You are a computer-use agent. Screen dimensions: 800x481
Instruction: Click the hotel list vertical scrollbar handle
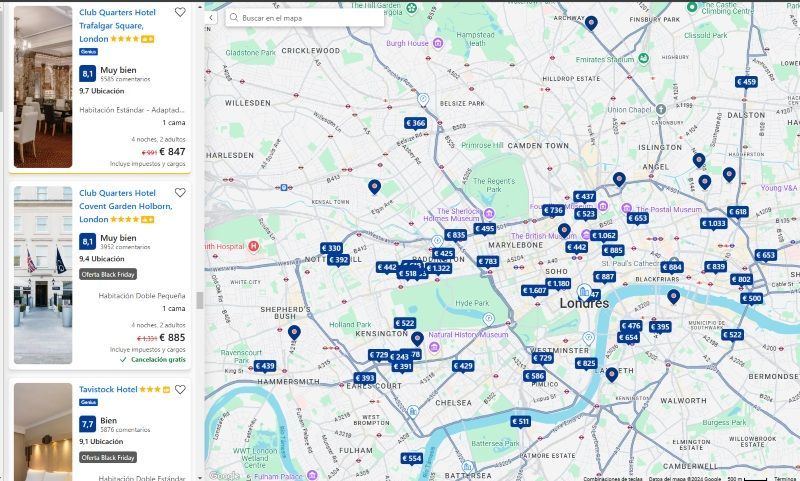pos(199,300)
